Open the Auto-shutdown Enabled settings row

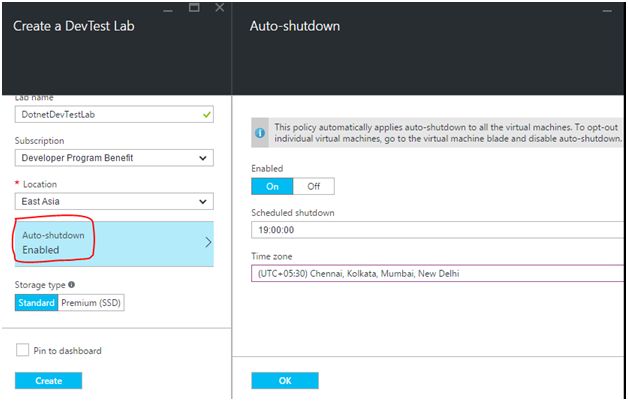tap(114, 242)
